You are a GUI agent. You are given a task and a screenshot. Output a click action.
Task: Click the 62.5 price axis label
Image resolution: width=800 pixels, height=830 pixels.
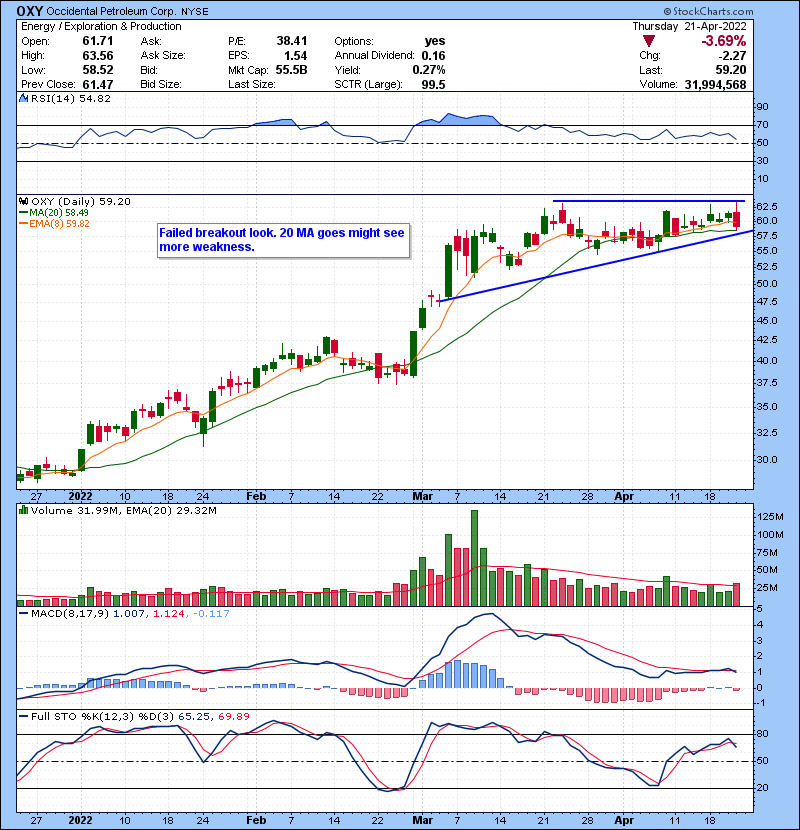click(767, 206)
